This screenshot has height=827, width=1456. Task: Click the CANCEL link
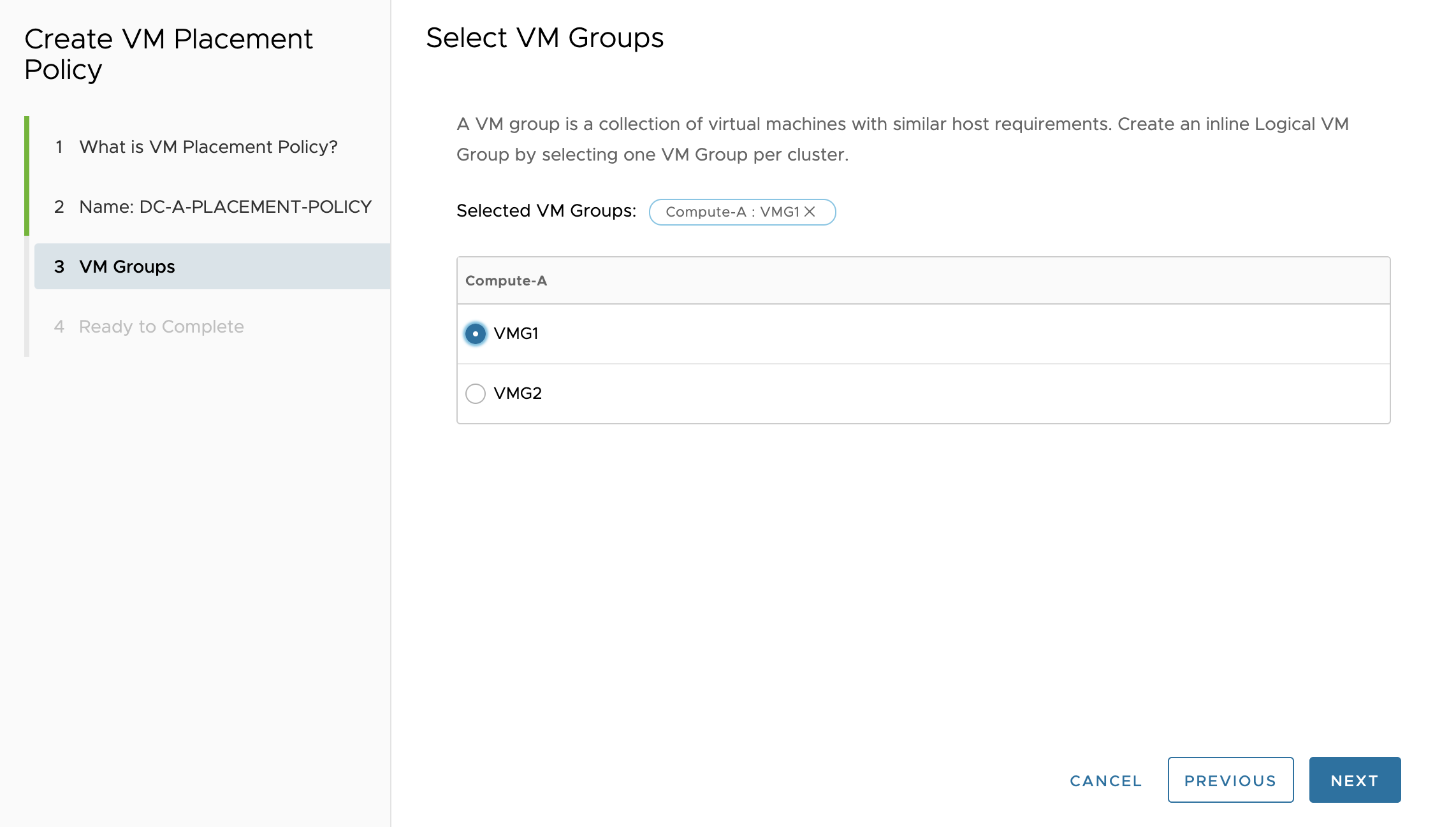1105,780
